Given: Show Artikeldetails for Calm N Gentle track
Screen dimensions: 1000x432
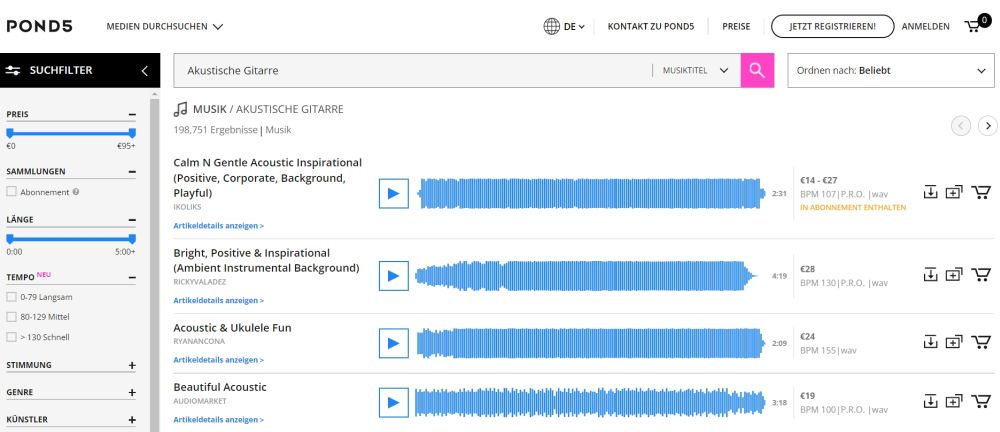Looking at the screenshot, I should pyautogui.click(x=218, y=225).
